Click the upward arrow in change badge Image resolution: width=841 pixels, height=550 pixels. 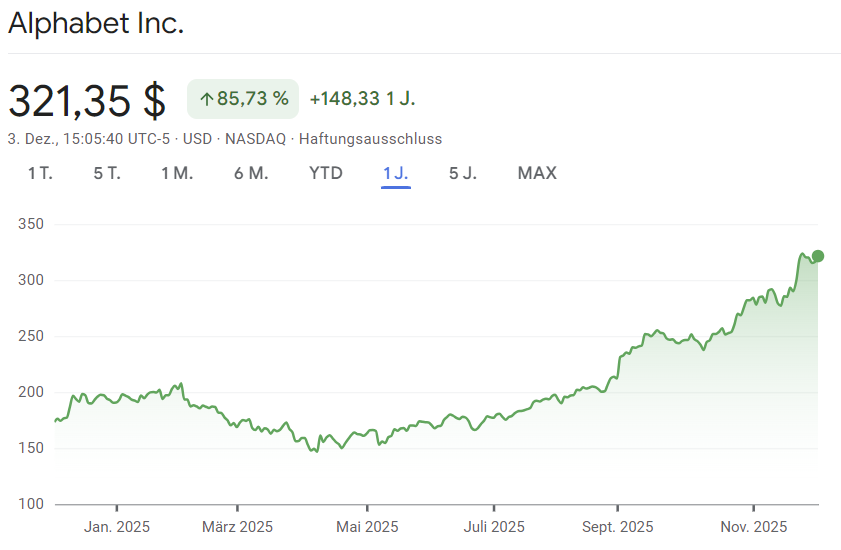pos(206,99)
